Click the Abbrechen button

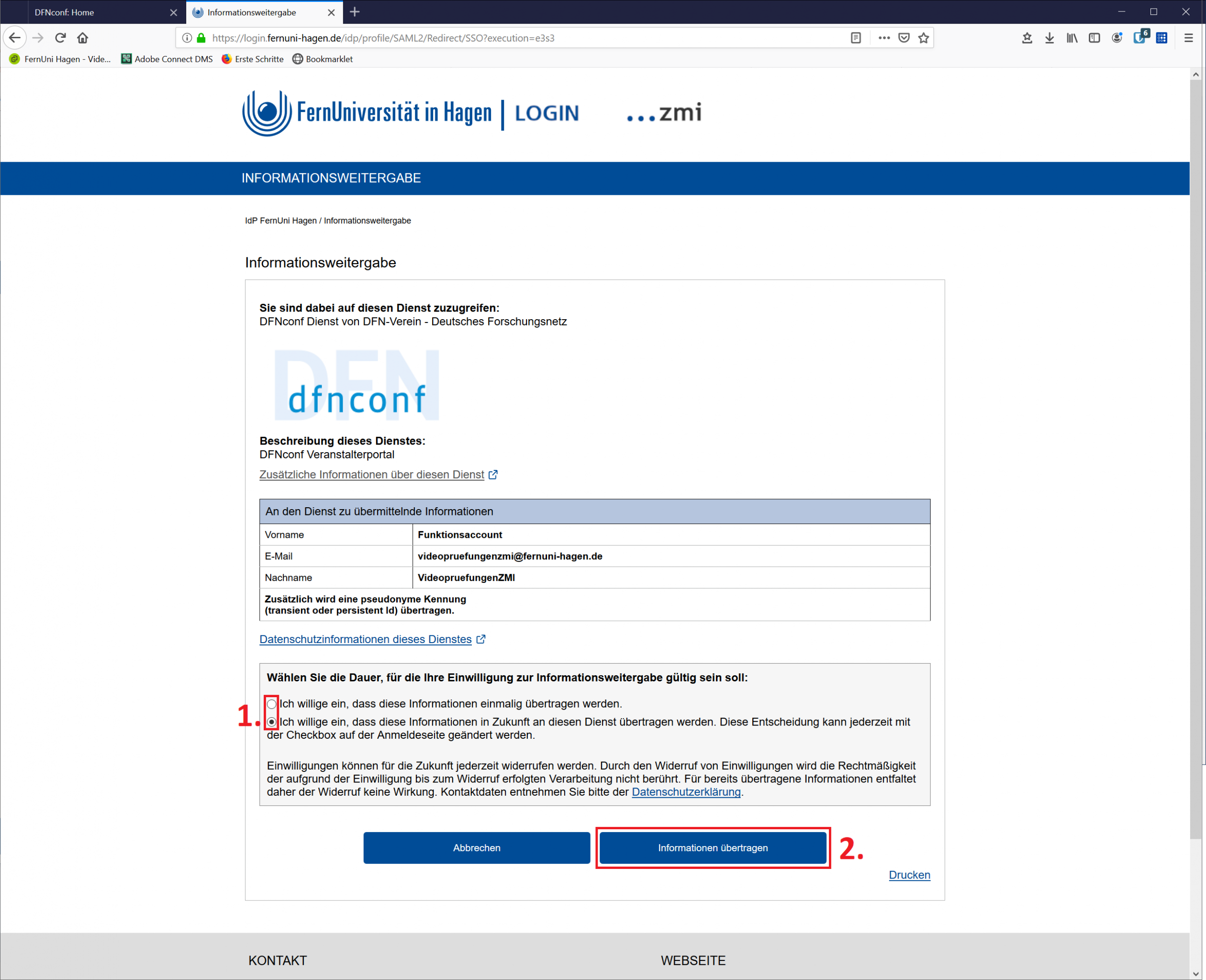click(477, 848)
